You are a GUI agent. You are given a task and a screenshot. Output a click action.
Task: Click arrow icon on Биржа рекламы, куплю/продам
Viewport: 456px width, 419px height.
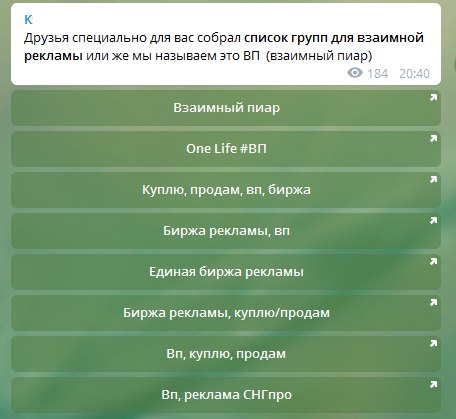tap(433, 303)
